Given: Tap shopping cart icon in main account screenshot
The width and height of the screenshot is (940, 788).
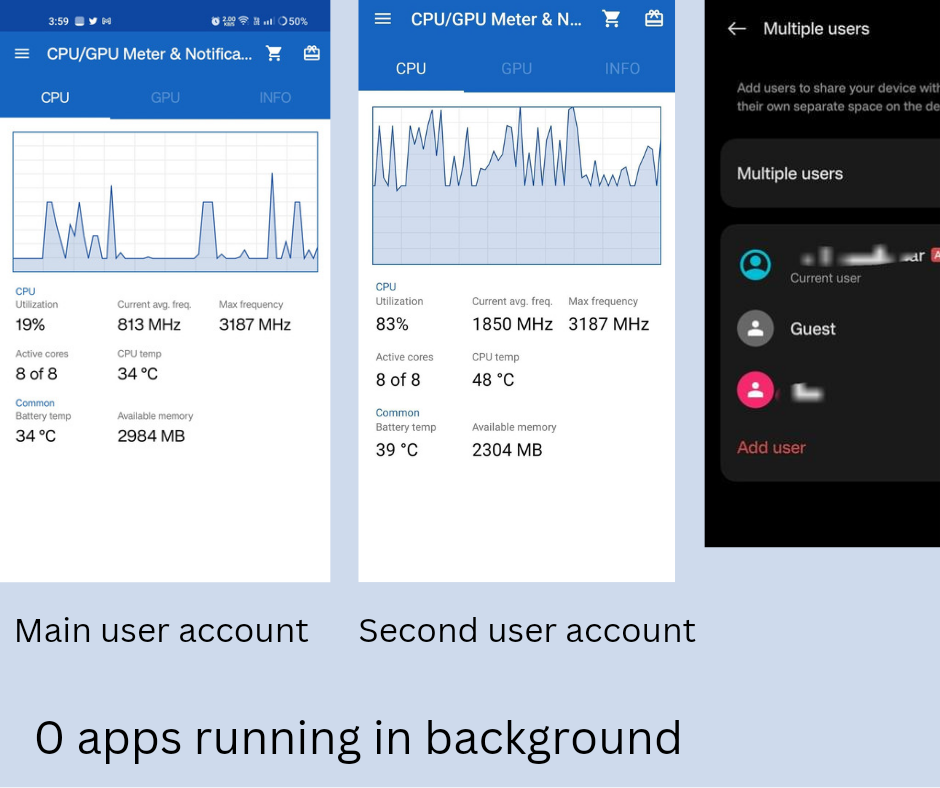Looking at the screenshot, I should [x=274, y=53].
